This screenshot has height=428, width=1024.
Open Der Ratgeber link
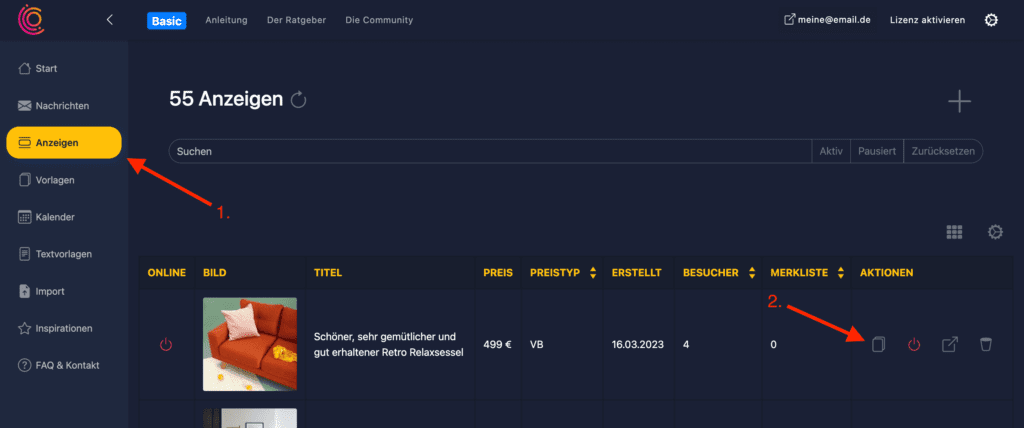click(296, 20)
